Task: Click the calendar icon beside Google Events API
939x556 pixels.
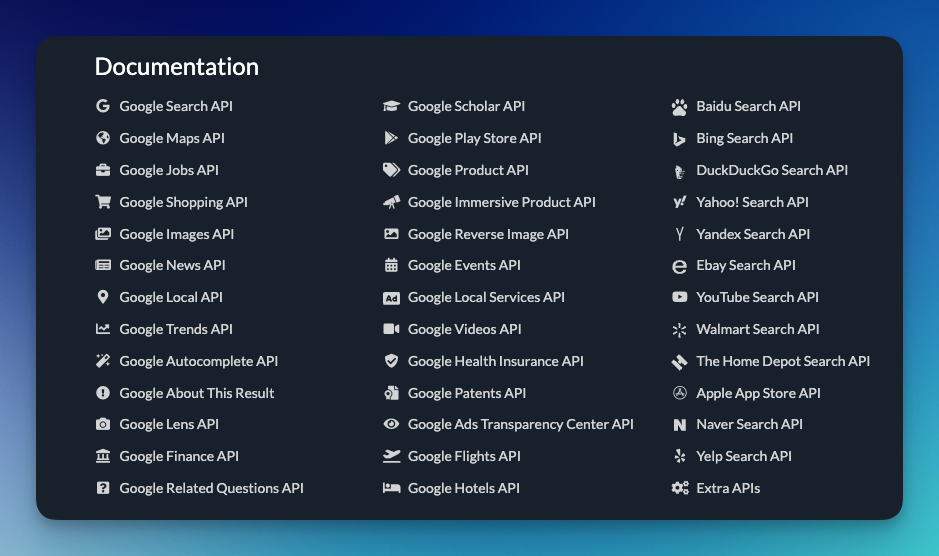Action: 391,265
